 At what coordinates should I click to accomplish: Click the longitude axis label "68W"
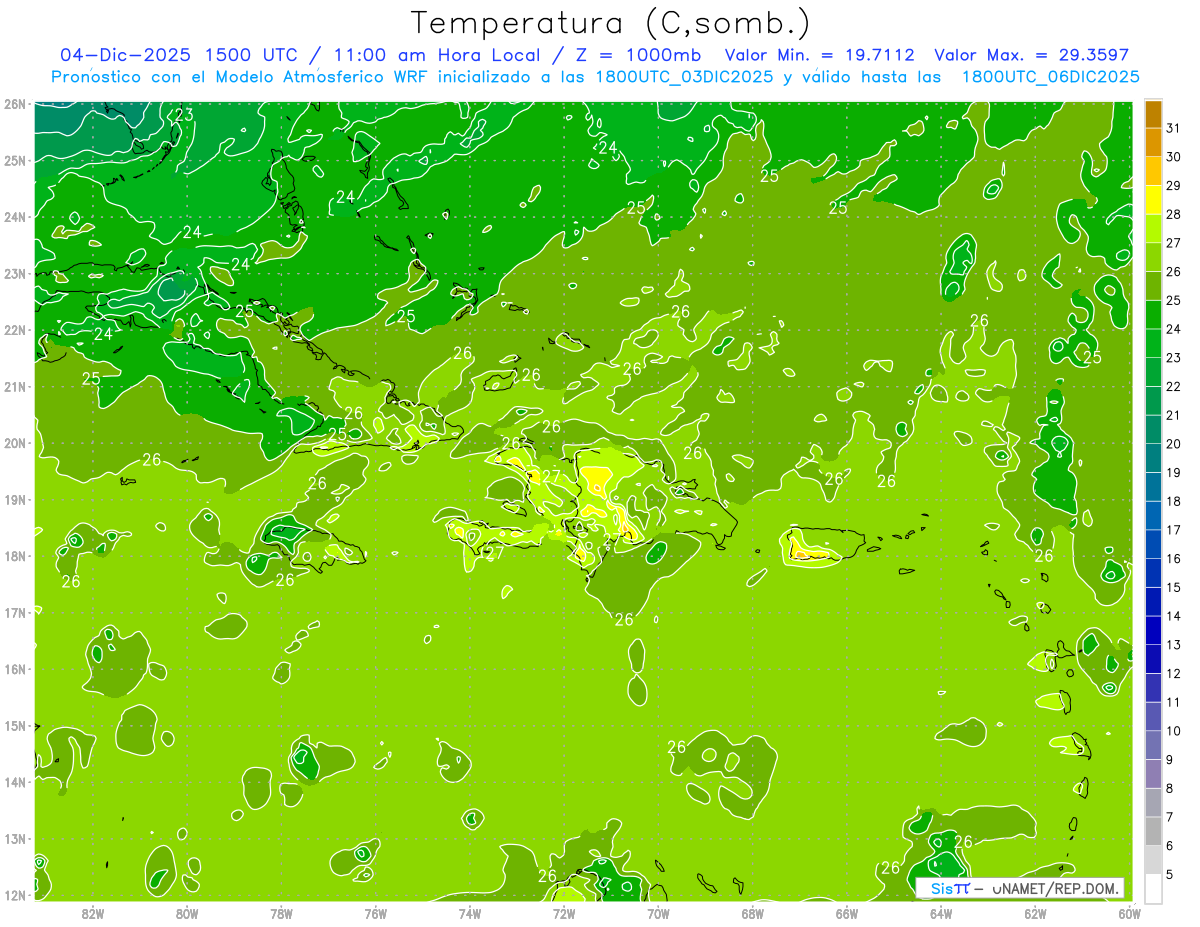[x=753, y=913]
